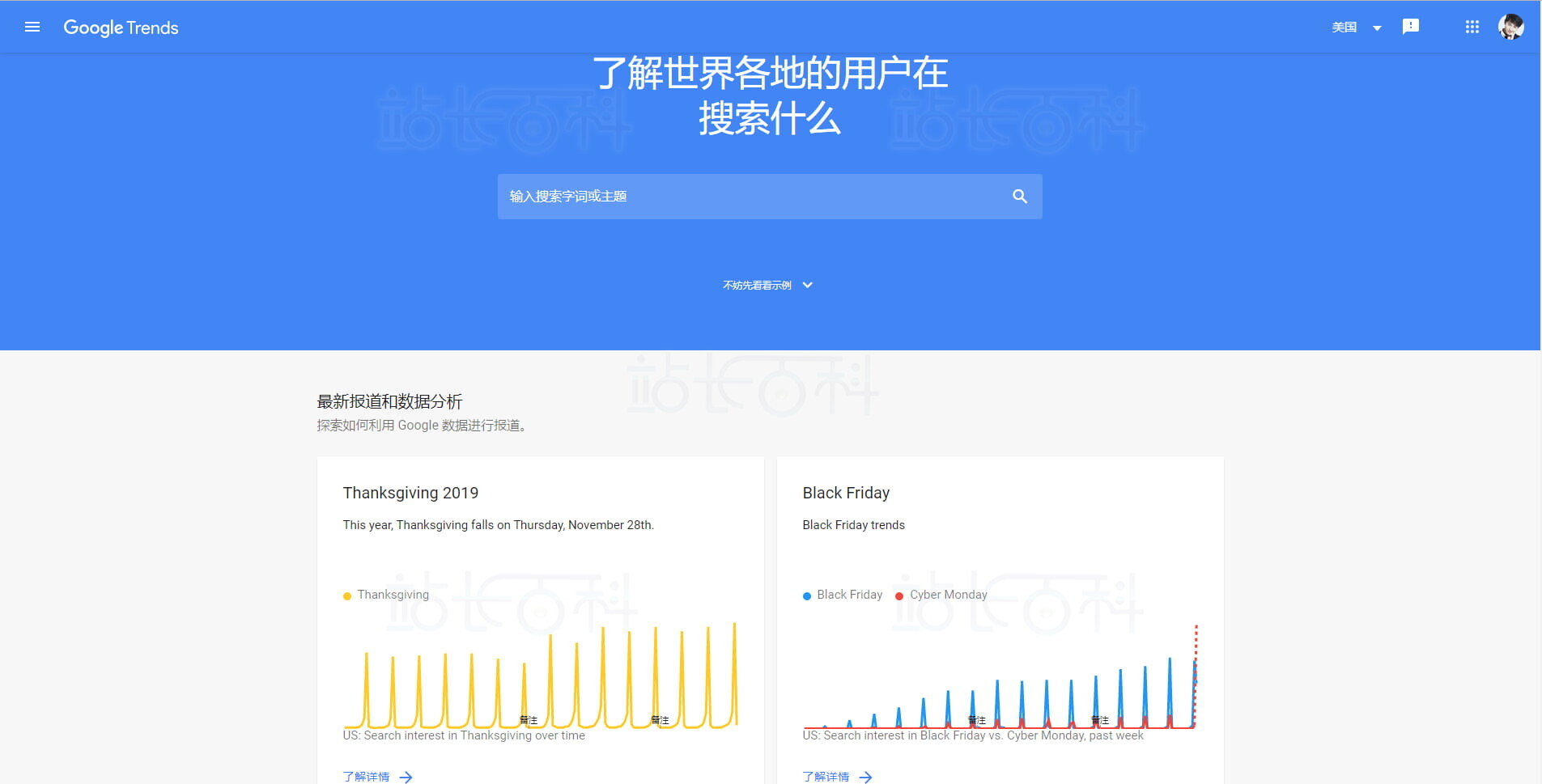The height and width of the screenshot is (784, 1542).
Task: Click text 'This year, Thanksgiving falls on Thursday'
Action: point(453,525)
